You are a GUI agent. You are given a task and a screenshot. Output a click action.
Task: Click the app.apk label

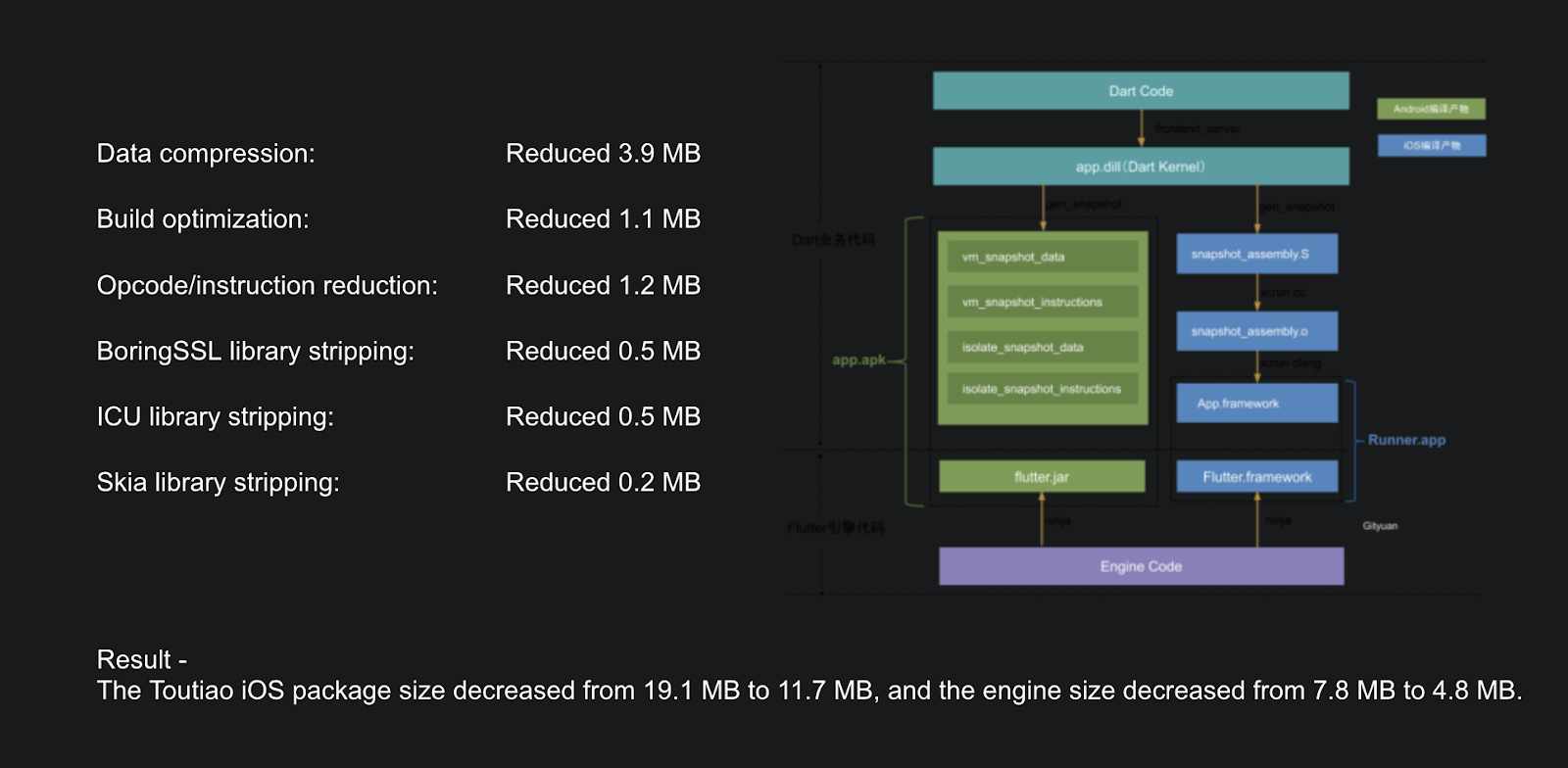tap(858, 360)
